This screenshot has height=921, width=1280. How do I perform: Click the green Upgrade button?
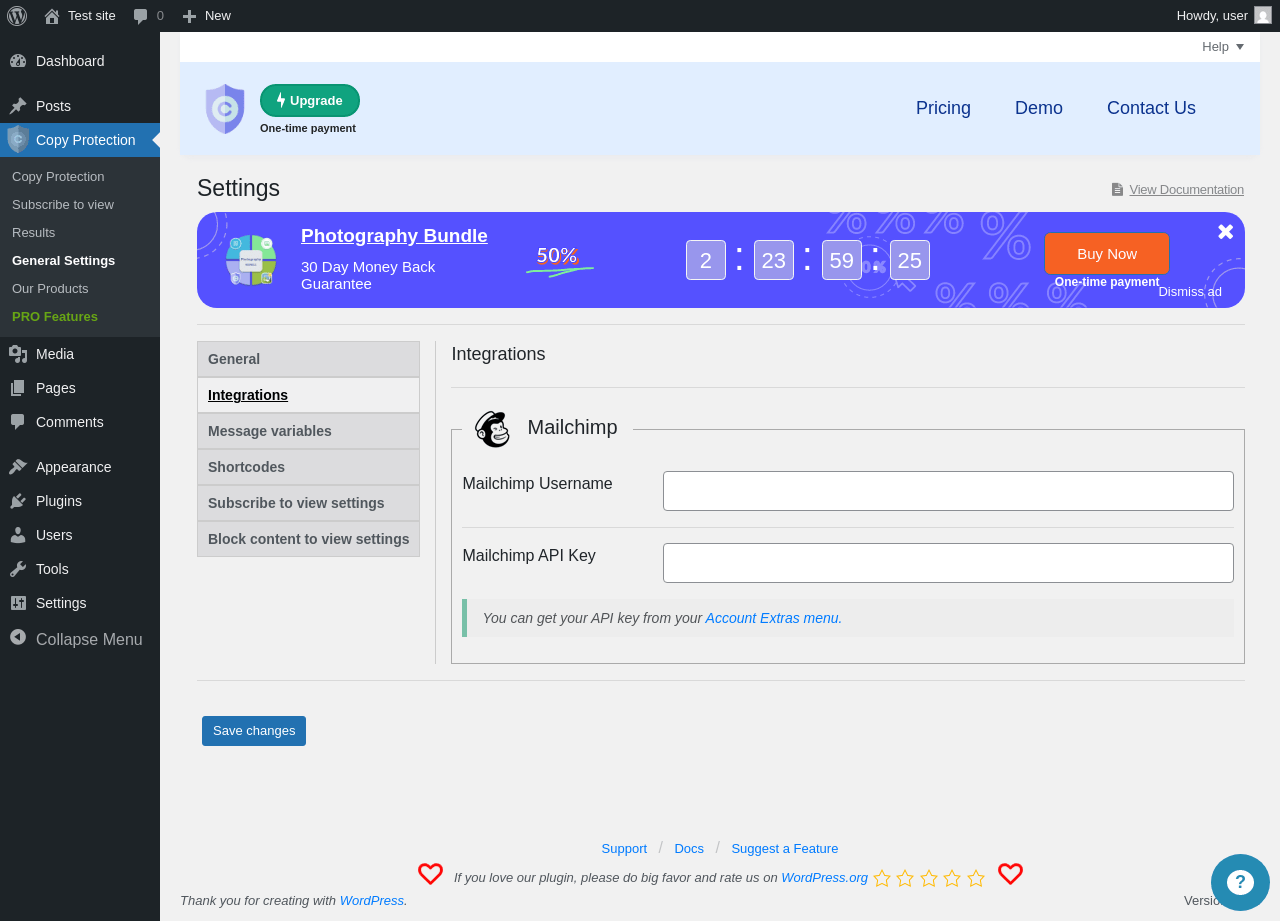[x=310, y=100]
